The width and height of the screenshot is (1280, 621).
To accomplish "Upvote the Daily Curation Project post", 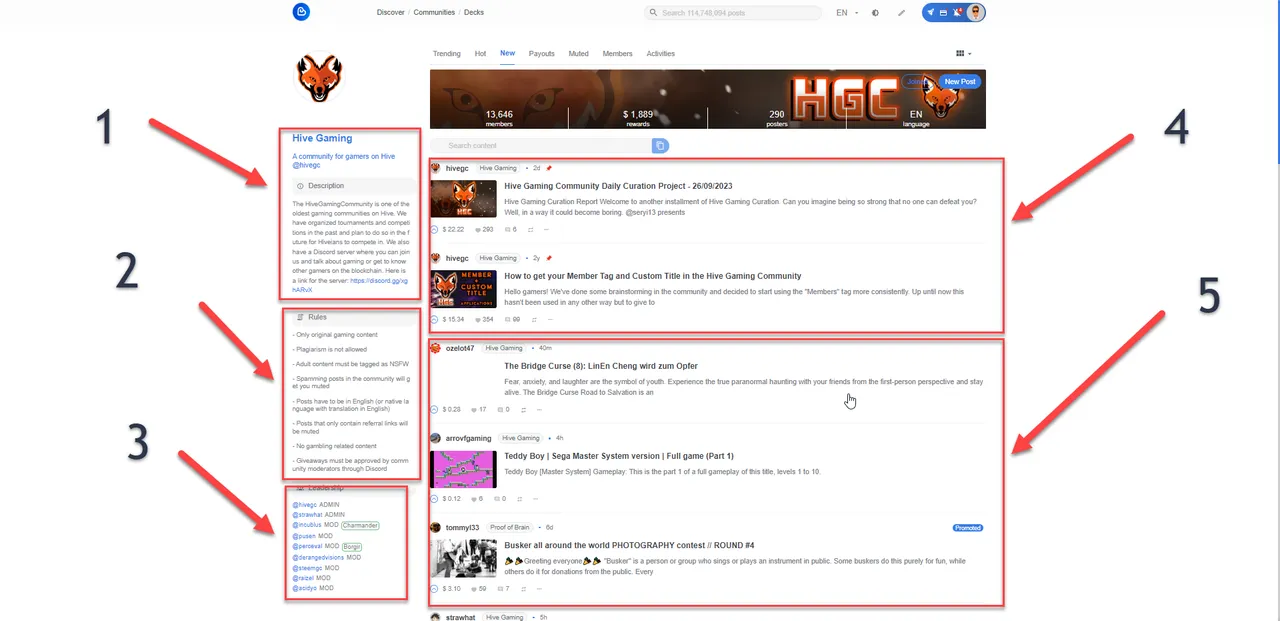I will click(x=435, y=229).
